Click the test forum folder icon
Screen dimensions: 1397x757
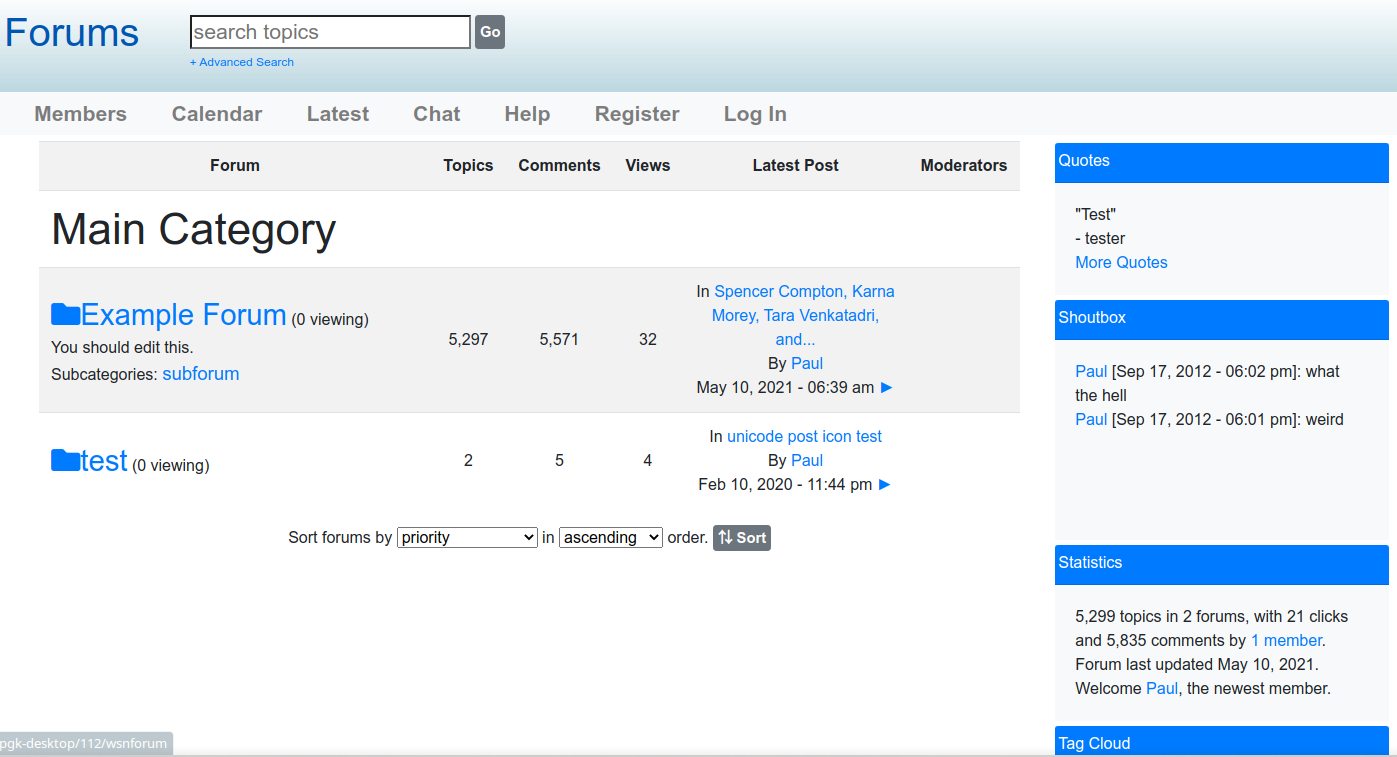(x=66, y=461)
